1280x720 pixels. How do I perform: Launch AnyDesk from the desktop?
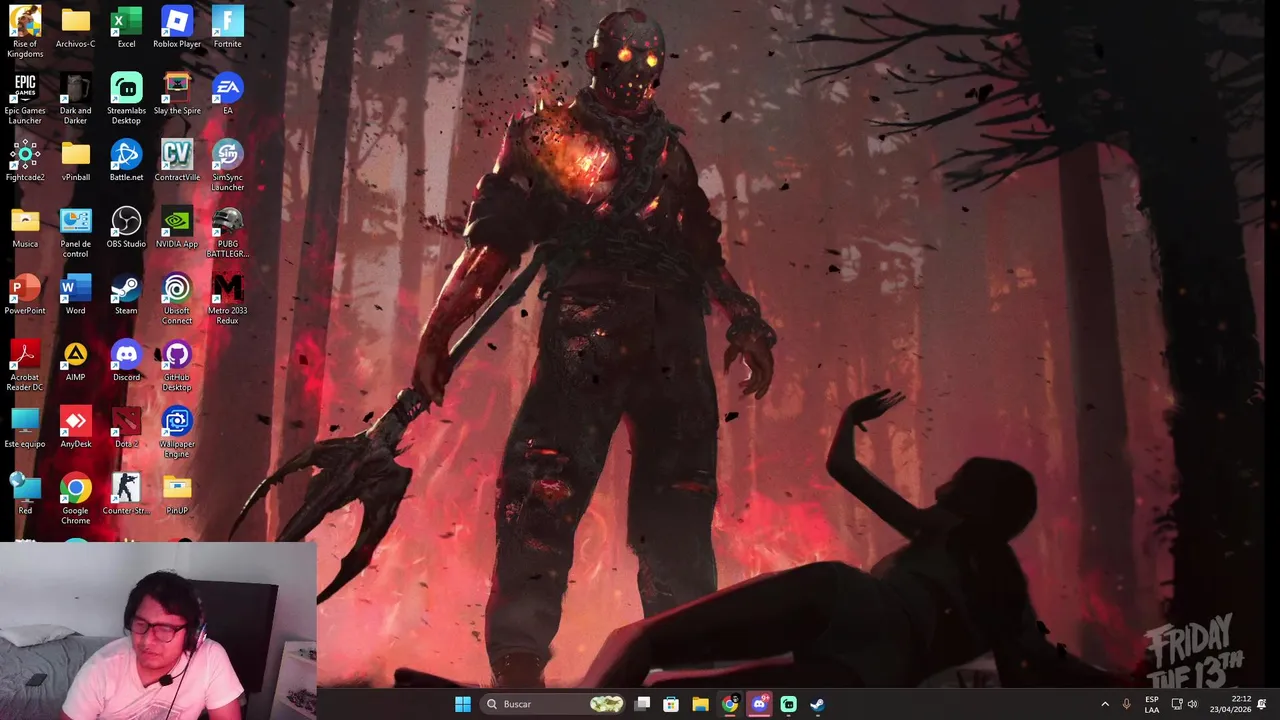coord(75,427)
